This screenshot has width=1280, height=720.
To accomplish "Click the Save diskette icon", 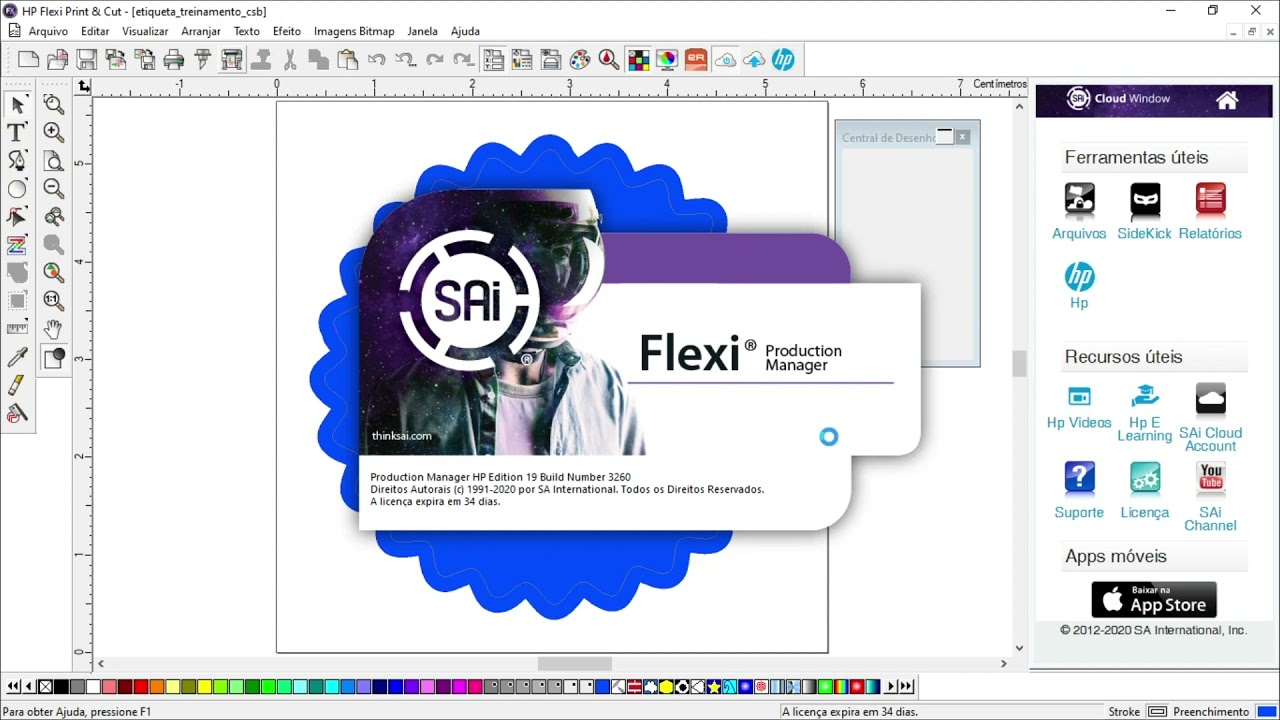I will (87, 60).
